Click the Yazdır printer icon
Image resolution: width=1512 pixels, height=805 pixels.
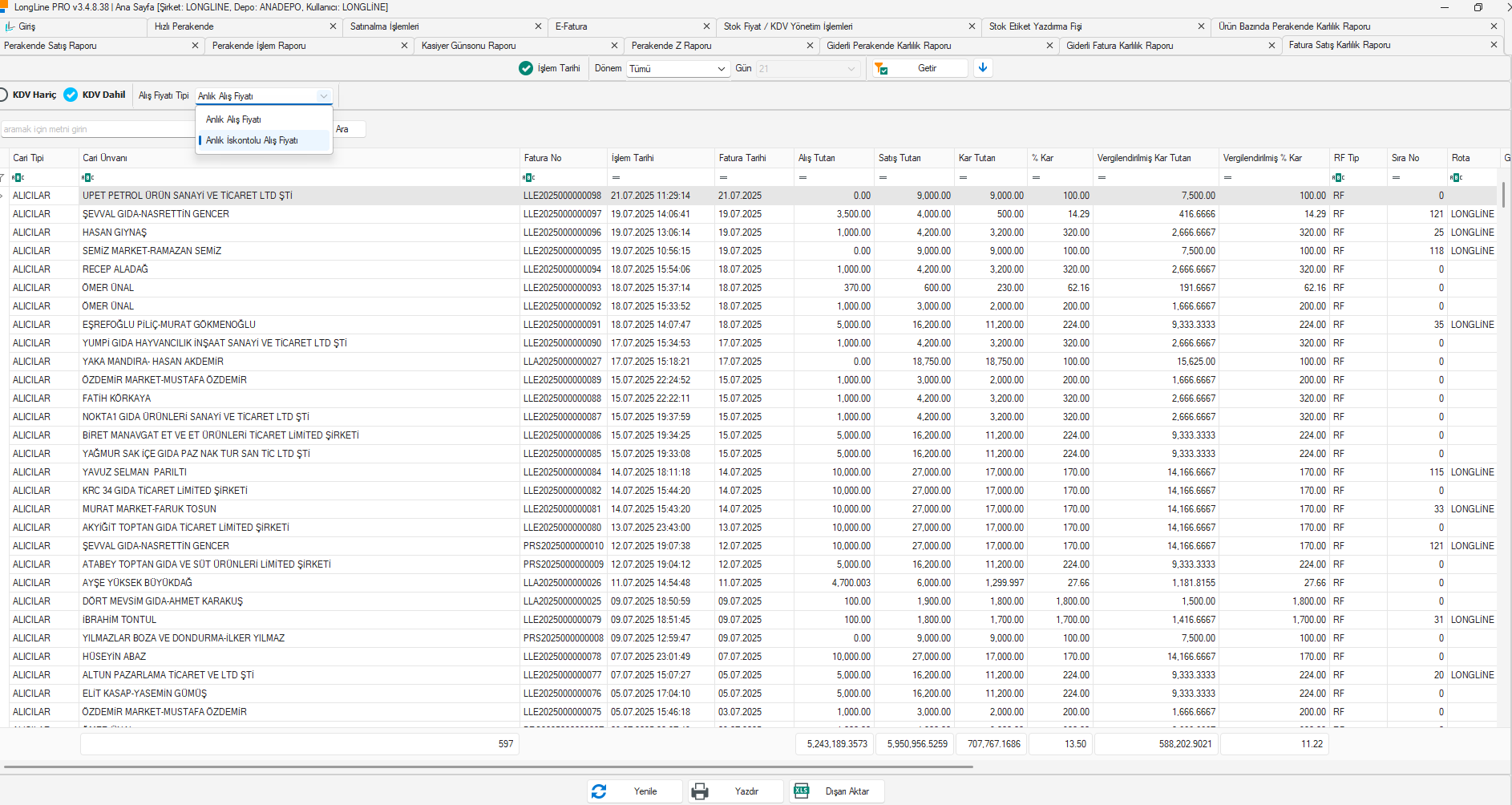[700, 791]
